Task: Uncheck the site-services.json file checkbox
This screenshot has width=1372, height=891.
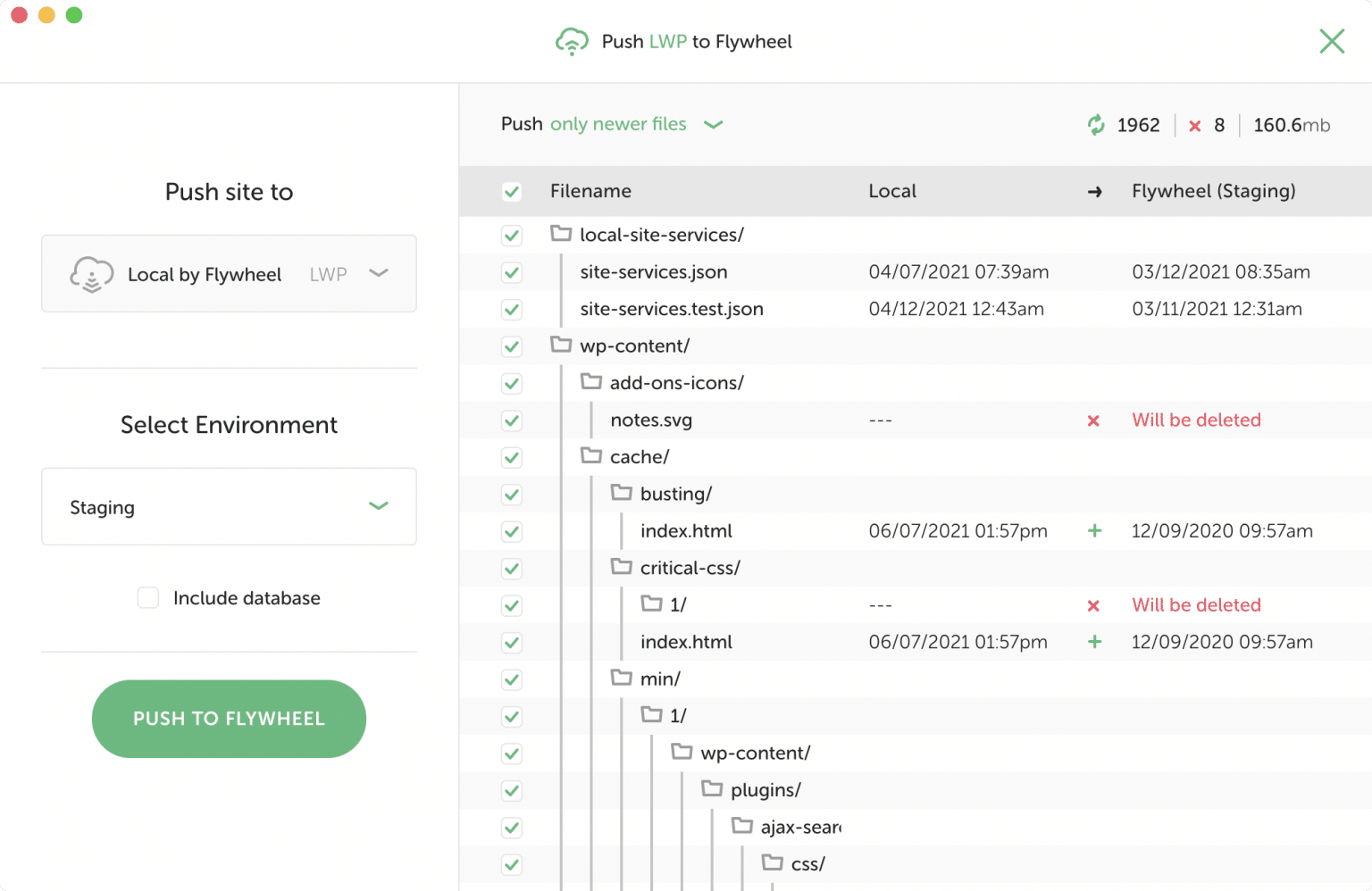Action: (x=512, y=272)
